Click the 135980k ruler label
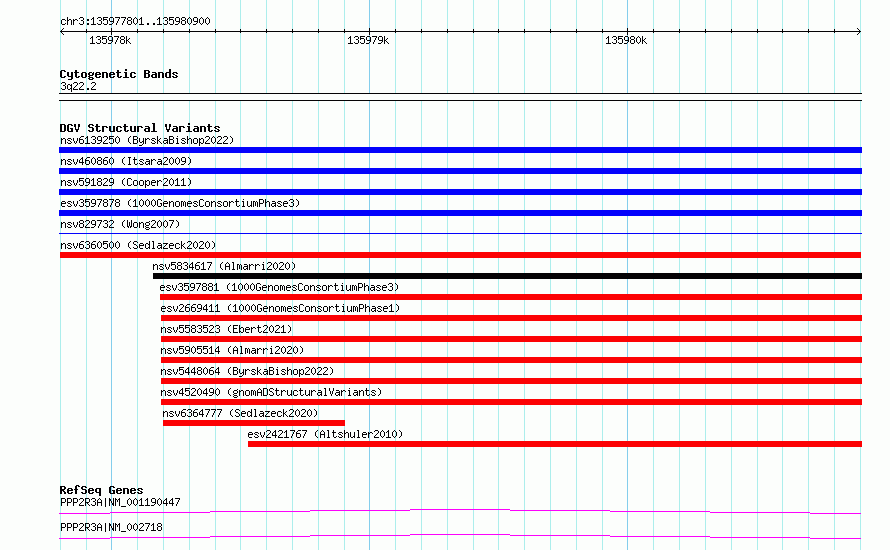 (x=626, y=41)
